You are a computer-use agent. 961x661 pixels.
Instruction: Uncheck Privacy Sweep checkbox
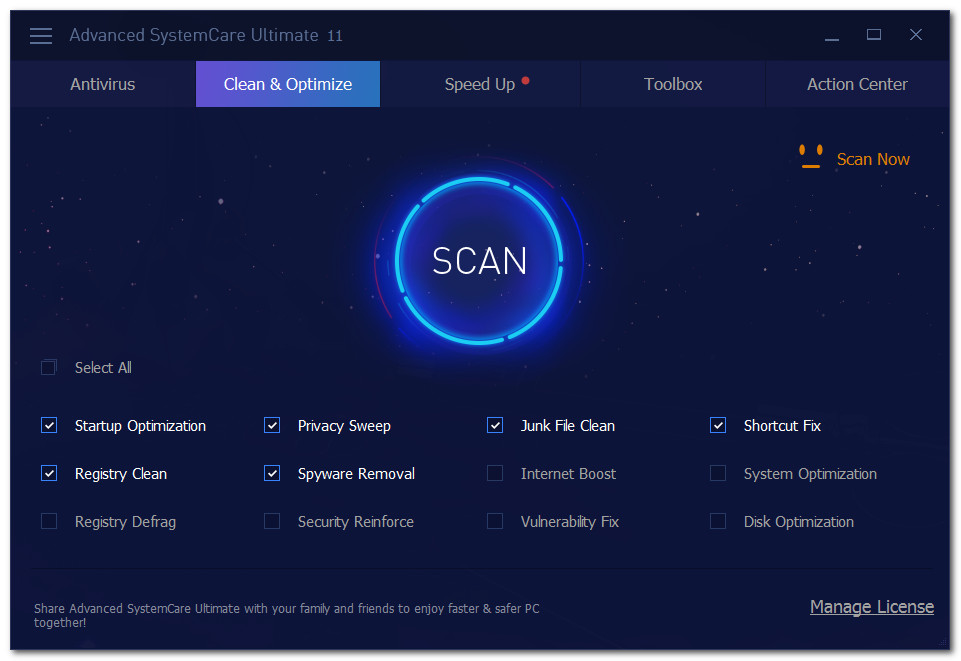[272, 425]
